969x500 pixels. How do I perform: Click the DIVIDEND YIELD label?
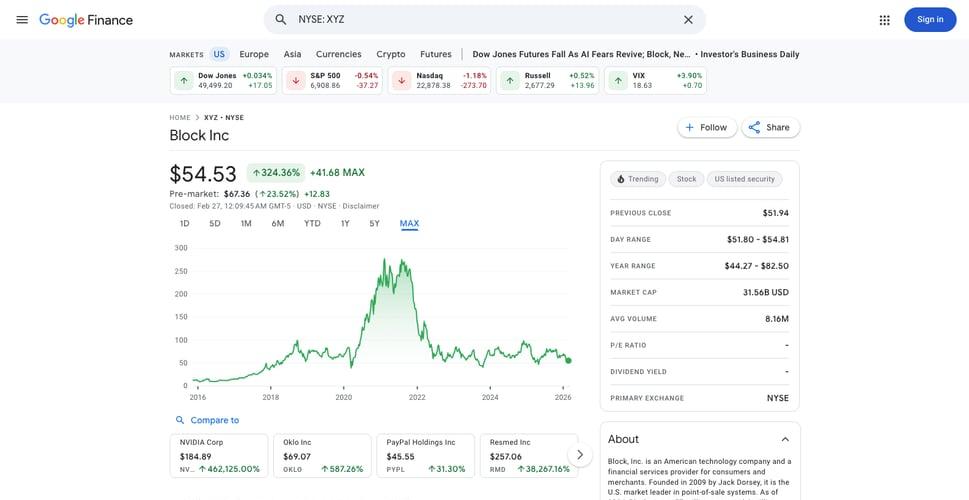(639, 372)
